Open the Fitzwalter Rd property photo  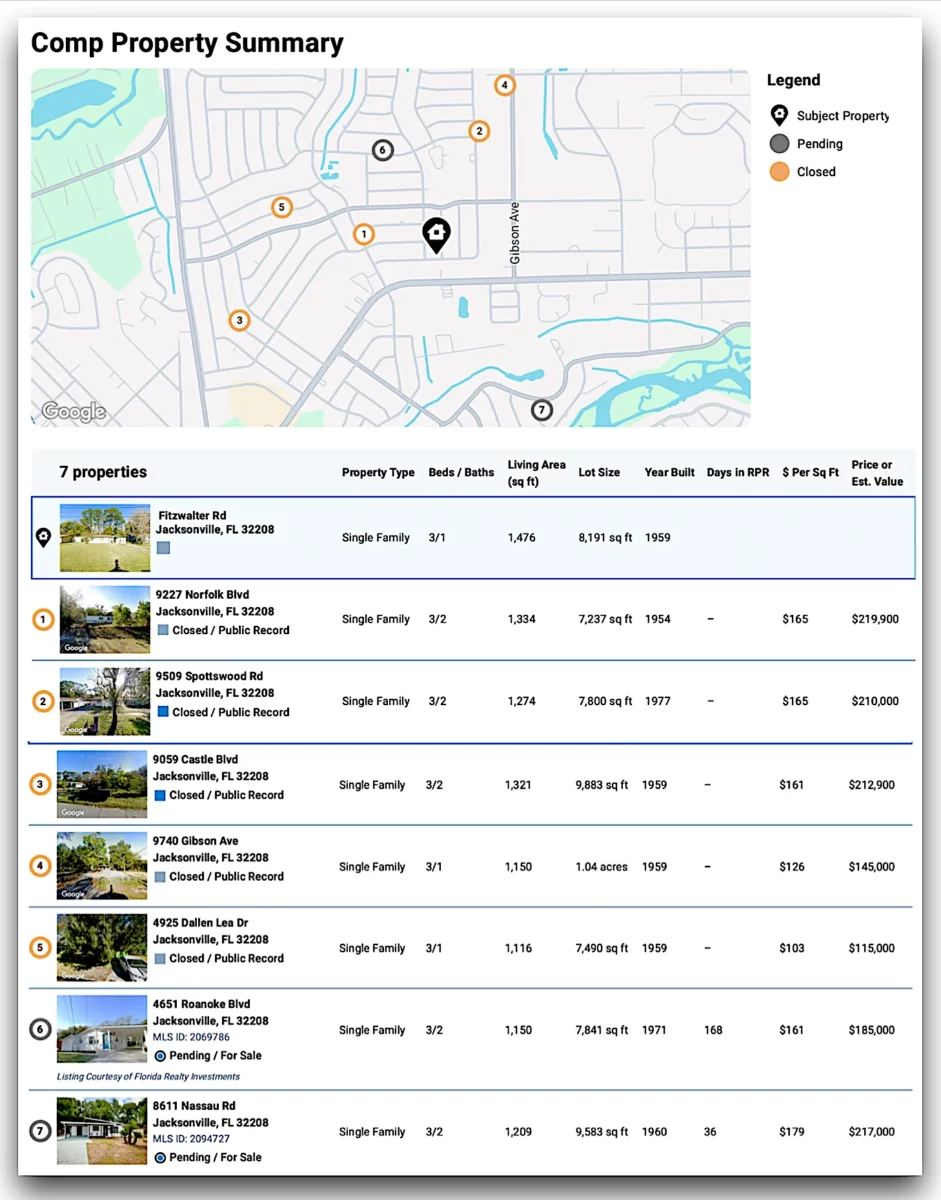[105, 538]
